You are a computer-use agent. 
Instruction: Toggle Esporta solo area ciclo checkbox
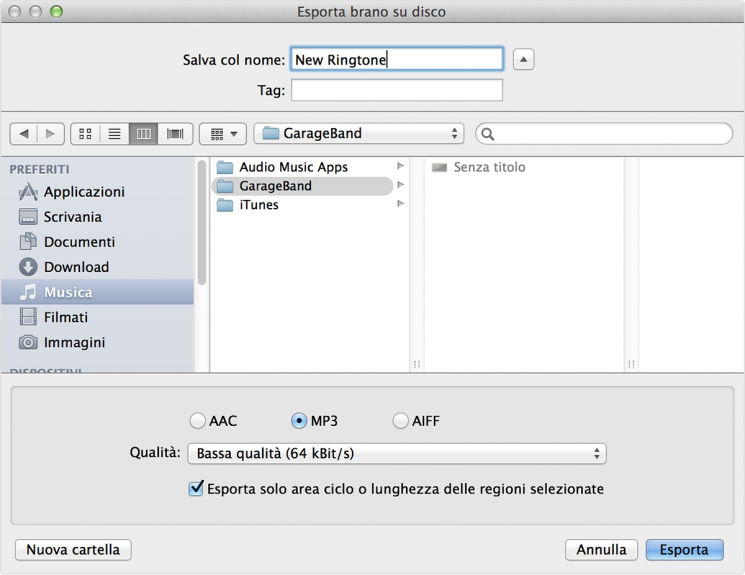pos(196,489)
